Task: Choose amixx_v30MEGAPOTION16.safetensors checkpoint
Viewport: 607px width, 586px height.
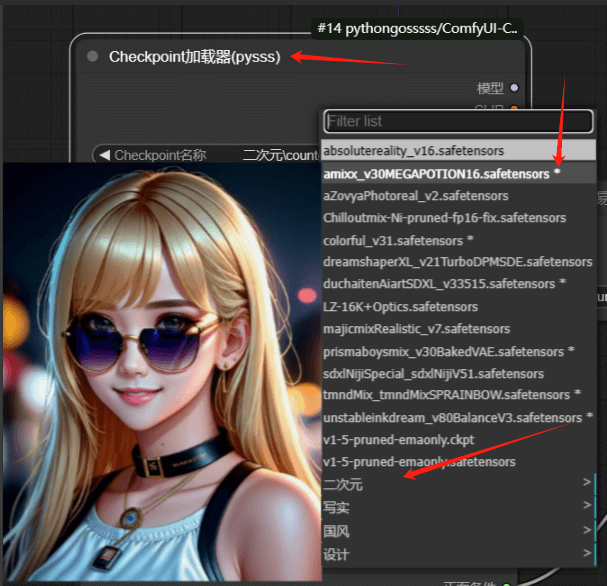Action: pos(458,174)
